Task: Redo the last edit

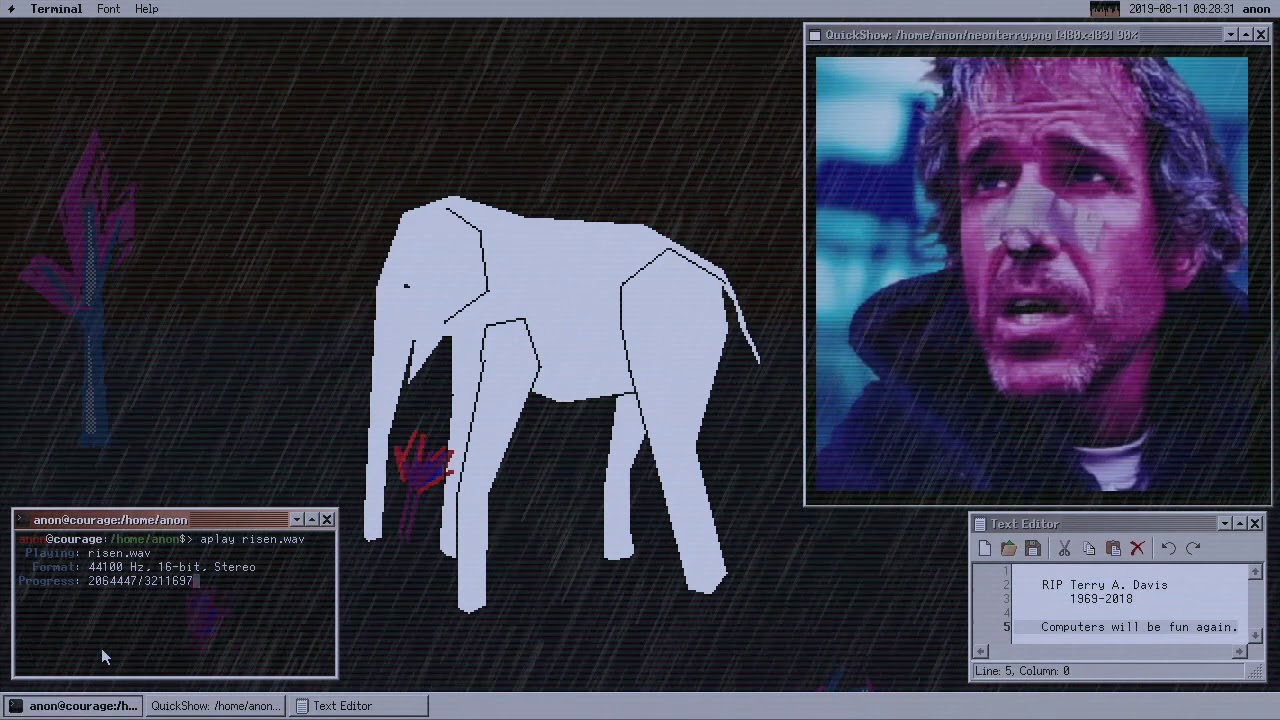Action: (1193, 548)
